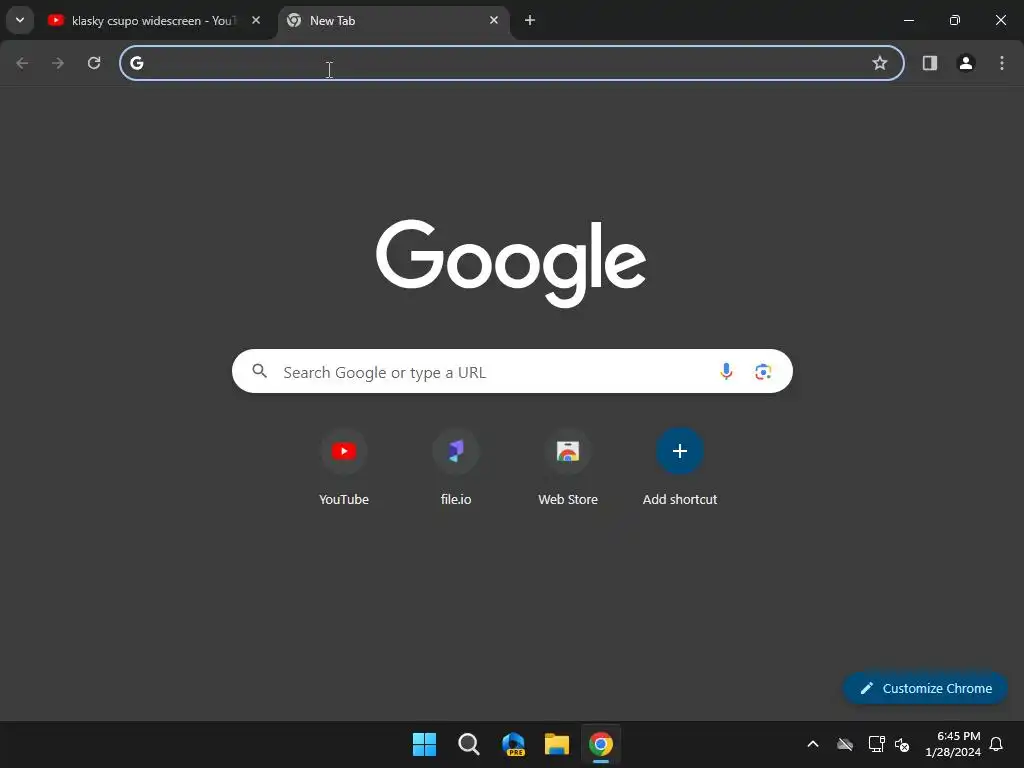Viewport: 1024px width, 768px height.
Task: Click the Google icon in address bar
Action: tap(136, 63)
